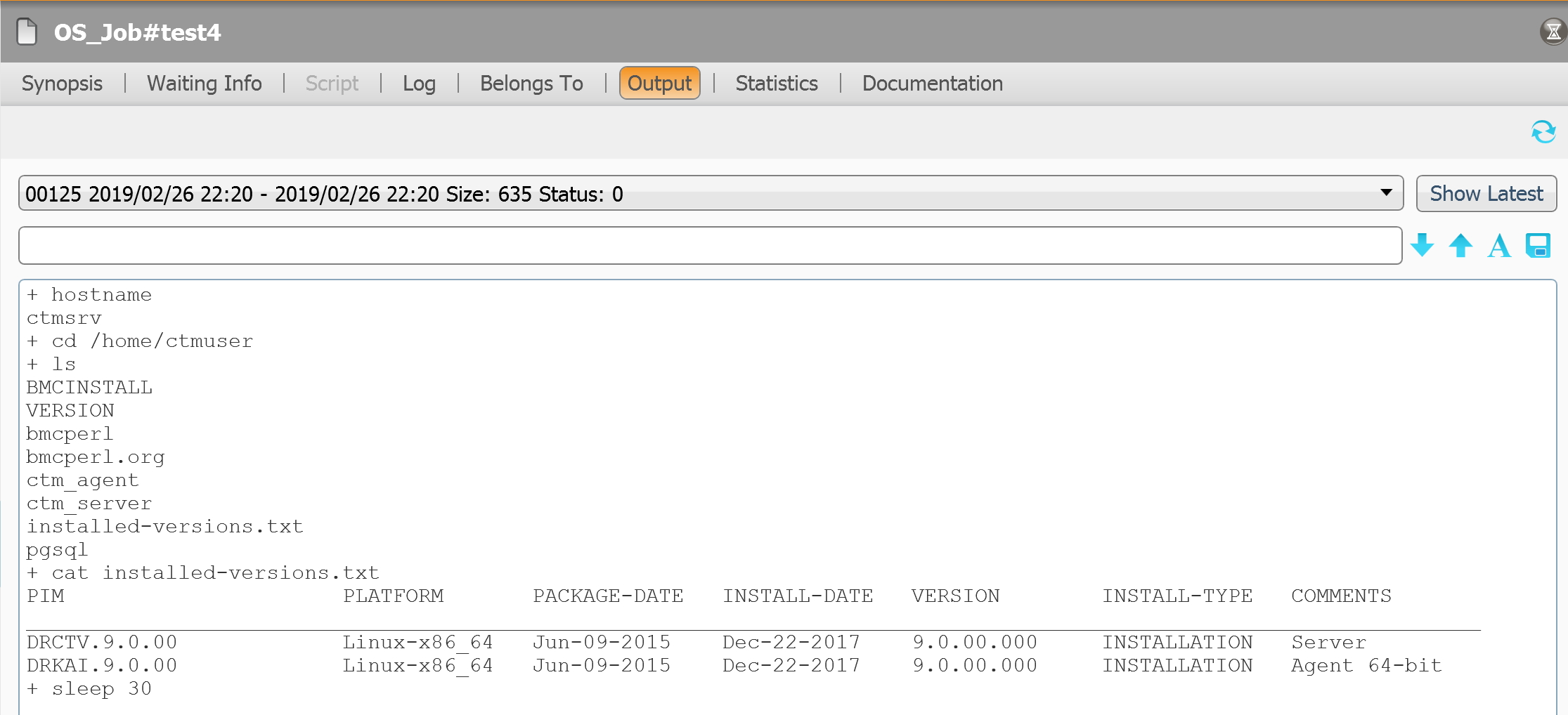Screen dimensions: 1568x715
Task: Switch to the Belongs To tab
Action: [531, 84]
